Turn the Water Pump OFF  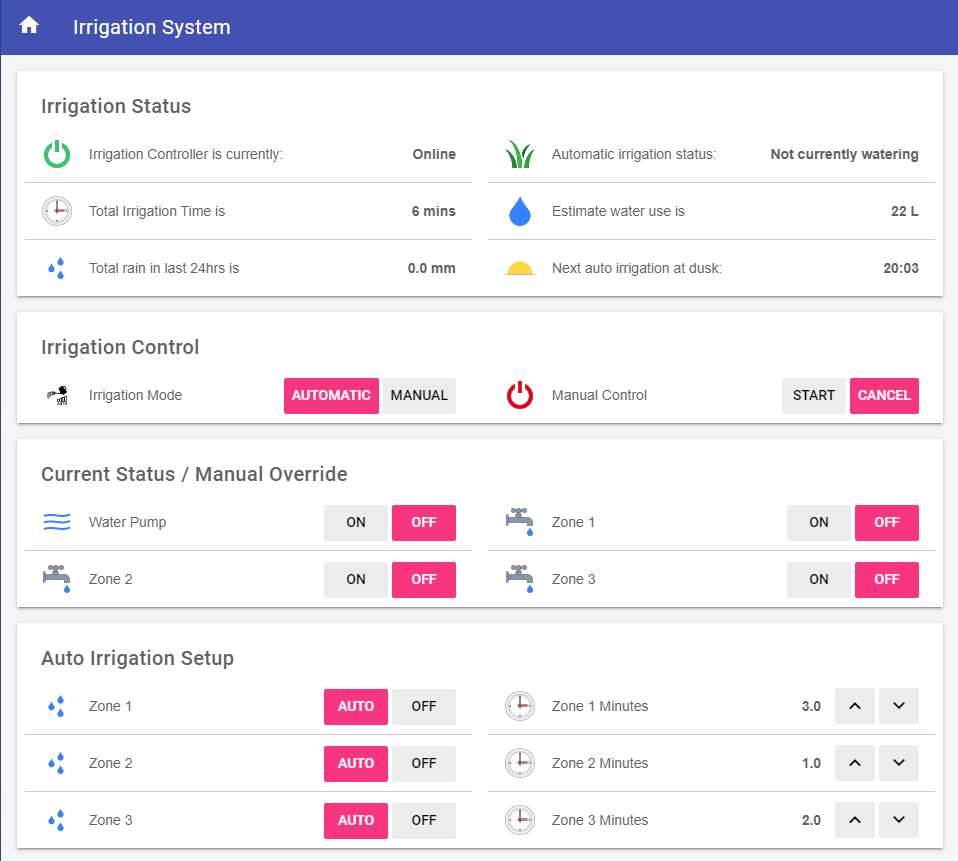(423, 522)
